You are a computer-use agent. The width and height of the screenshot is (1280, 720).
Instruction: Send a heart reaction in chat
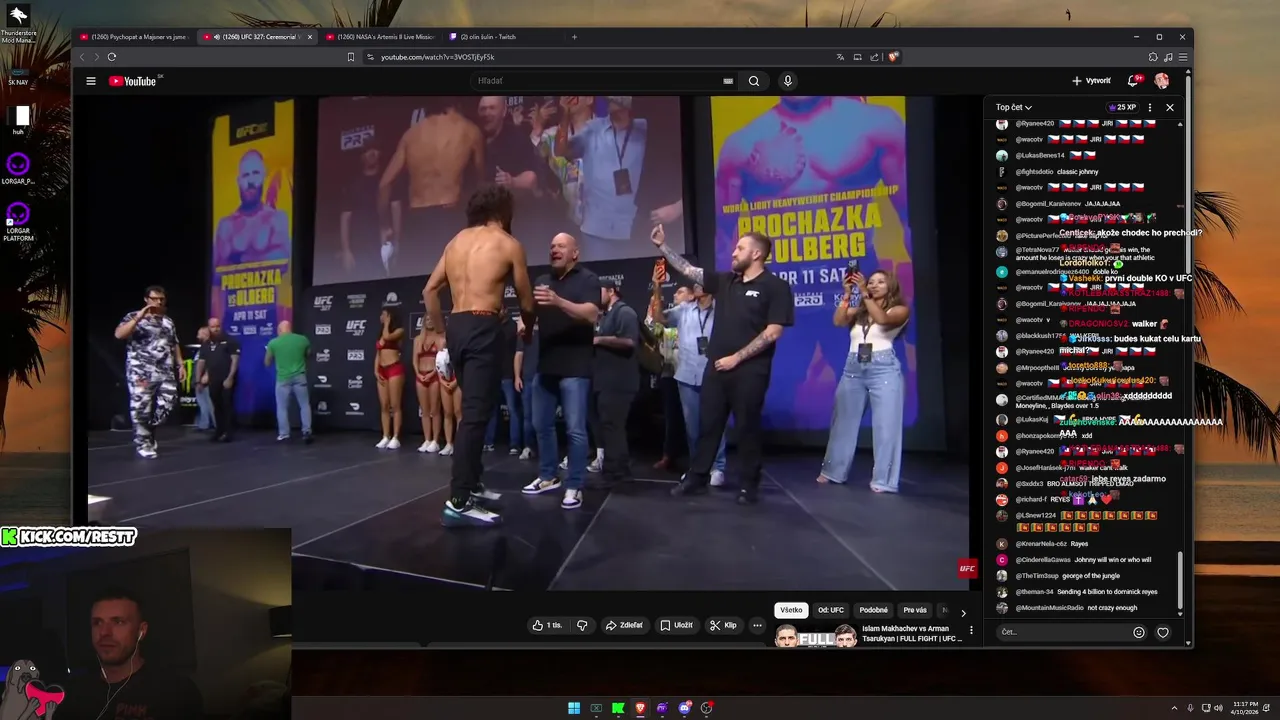point(1162,632)
